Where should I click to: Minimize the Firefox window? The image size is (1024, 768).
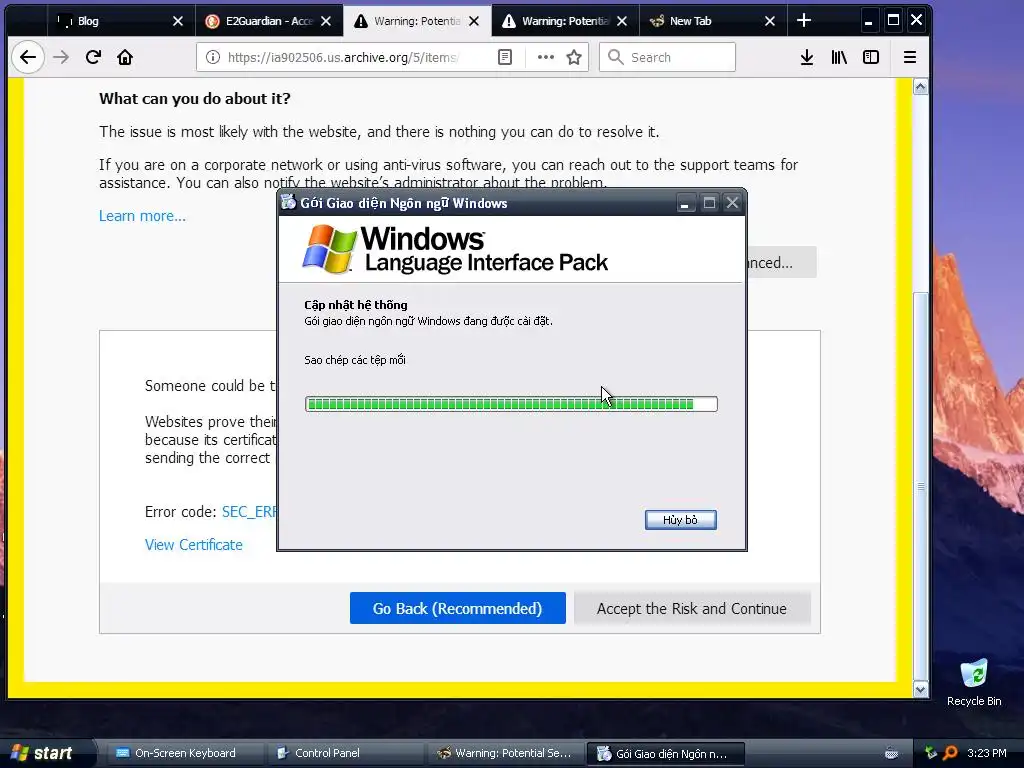click(868, 21)
